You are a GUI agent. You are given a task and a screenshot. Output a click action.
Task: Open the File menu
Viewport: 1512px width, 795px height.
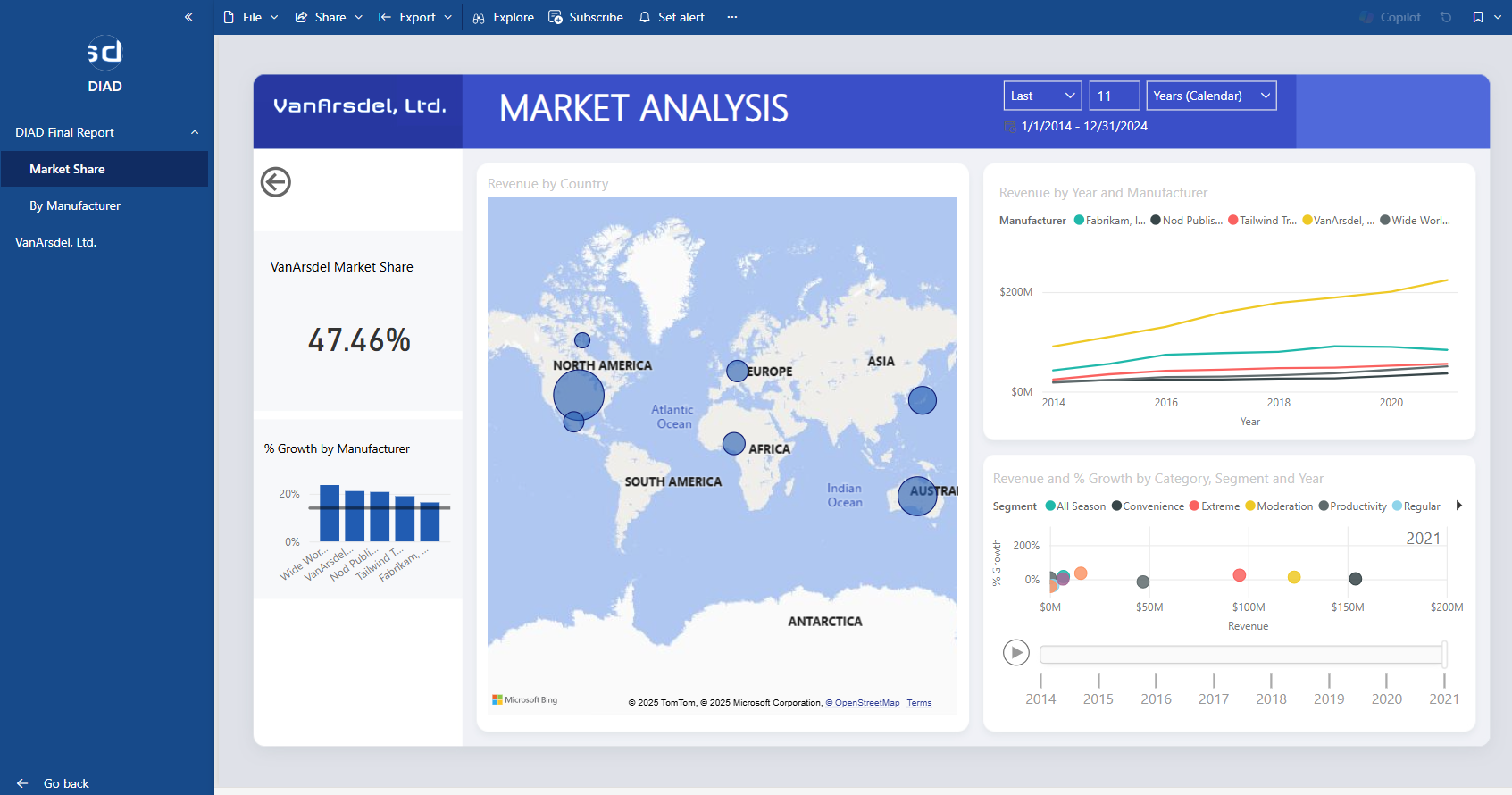point(251,17)
